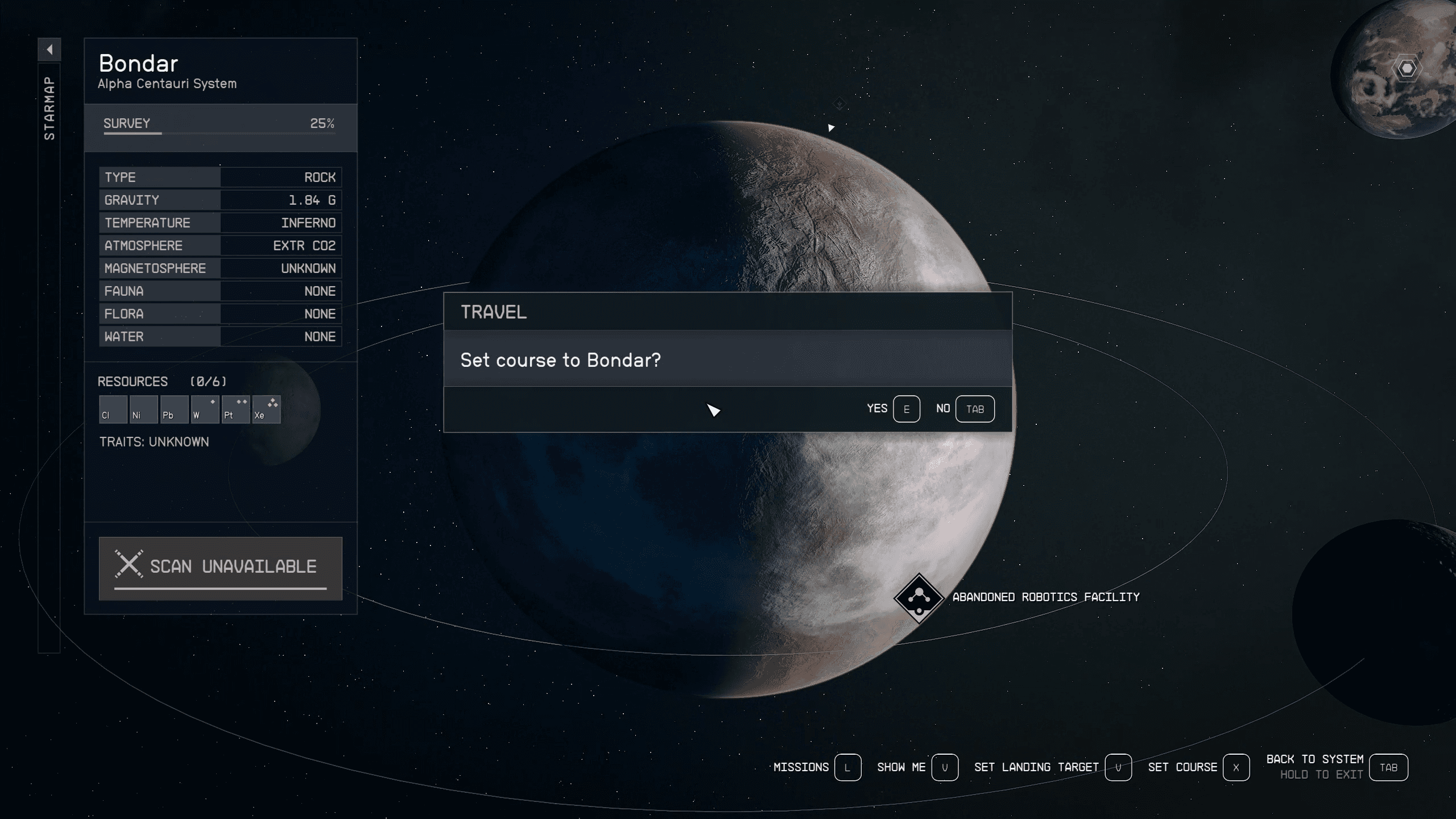This screenshot has height=819, width=1456.
Task: Click the GRAVITY 1.84 G row
Action: [x=221, y=200]
